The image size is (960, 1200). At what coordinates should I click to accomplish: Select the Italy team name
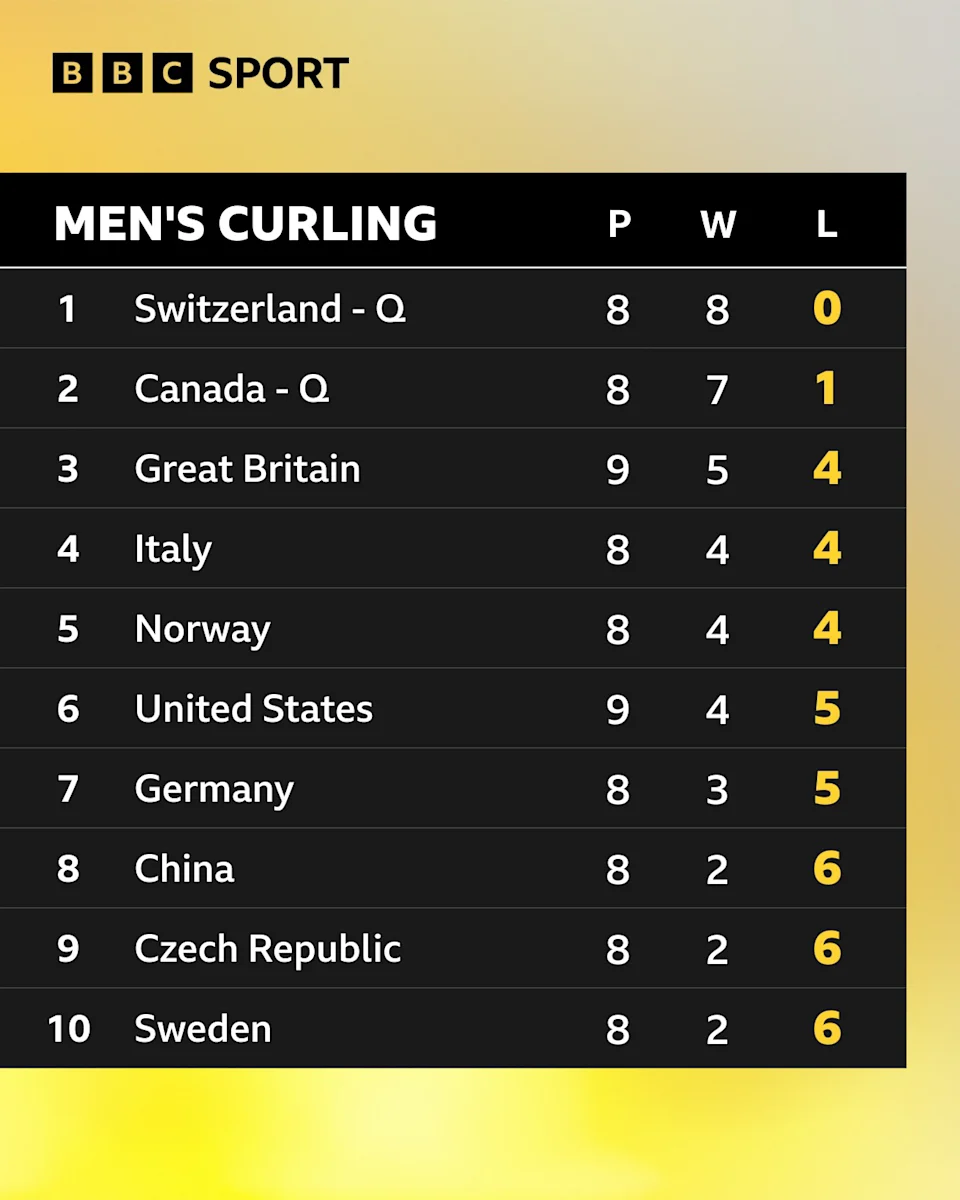[x=173, y=549]
